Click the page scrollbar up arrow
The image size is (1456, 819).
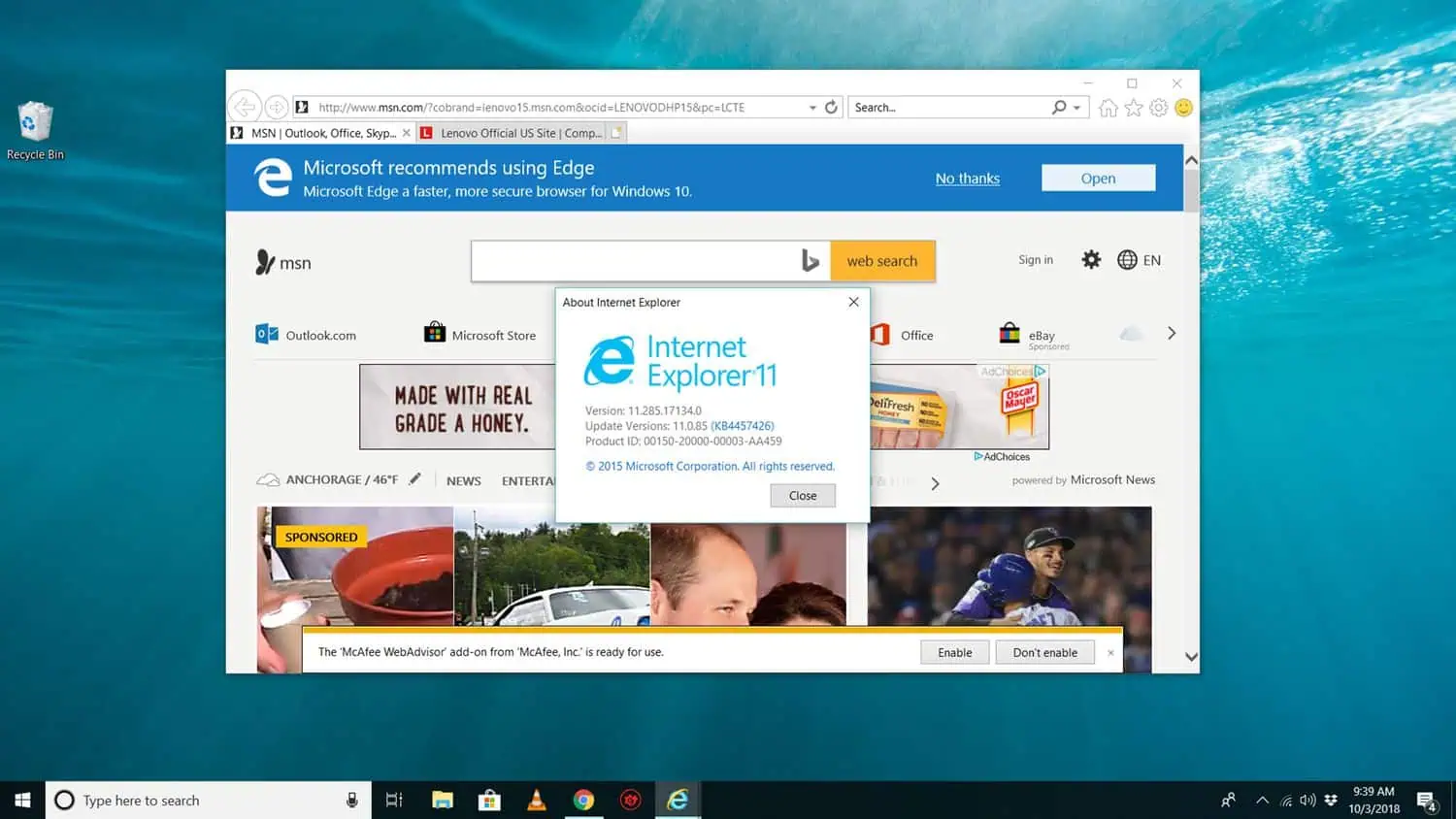point(1191,160)
